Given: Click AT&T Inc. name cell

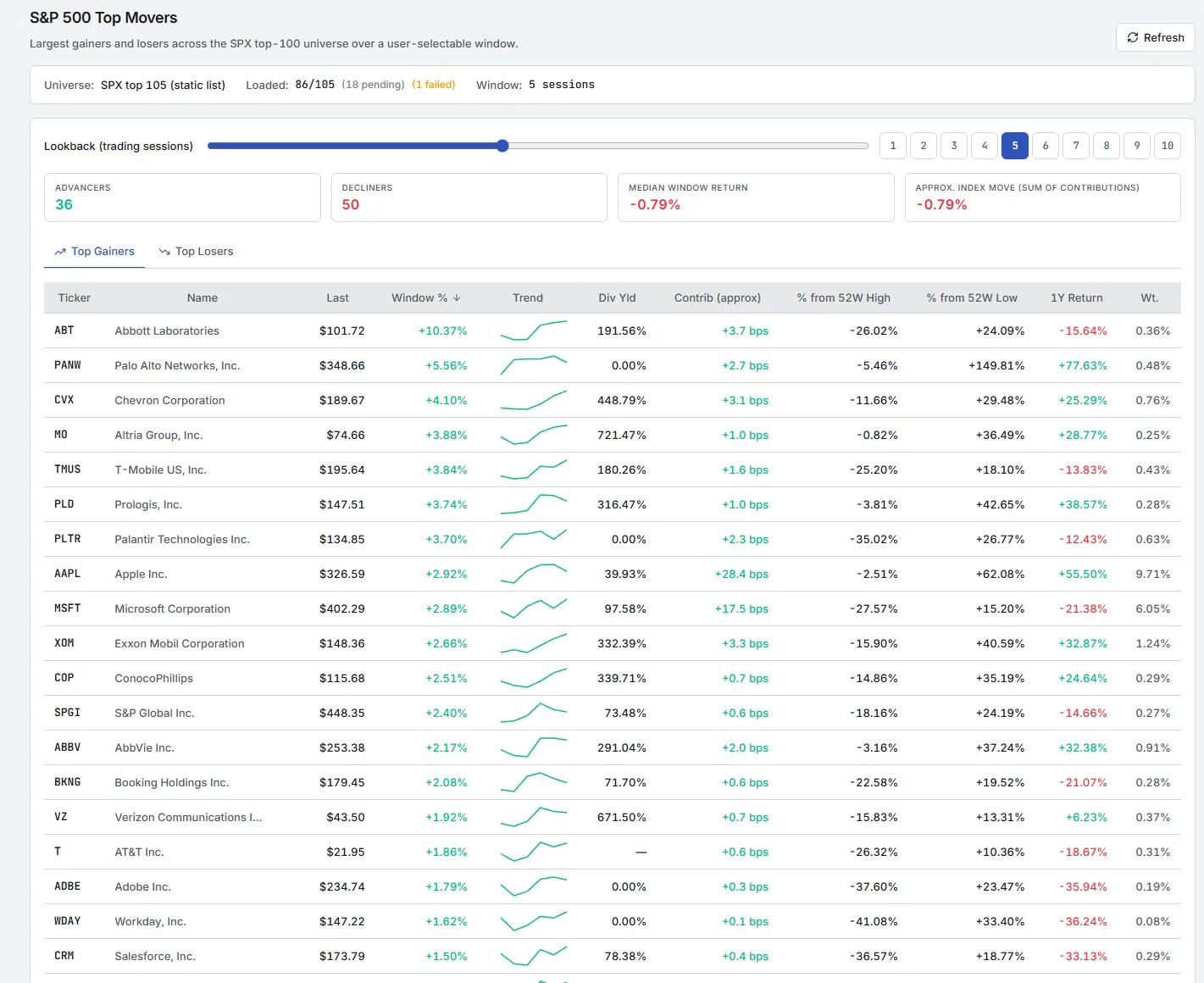Looking at the screenshot, I should tap(139, 852).
